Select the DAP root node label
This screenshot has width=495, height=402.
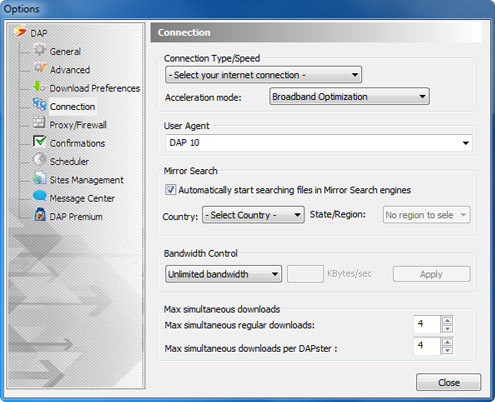(39, 33)
